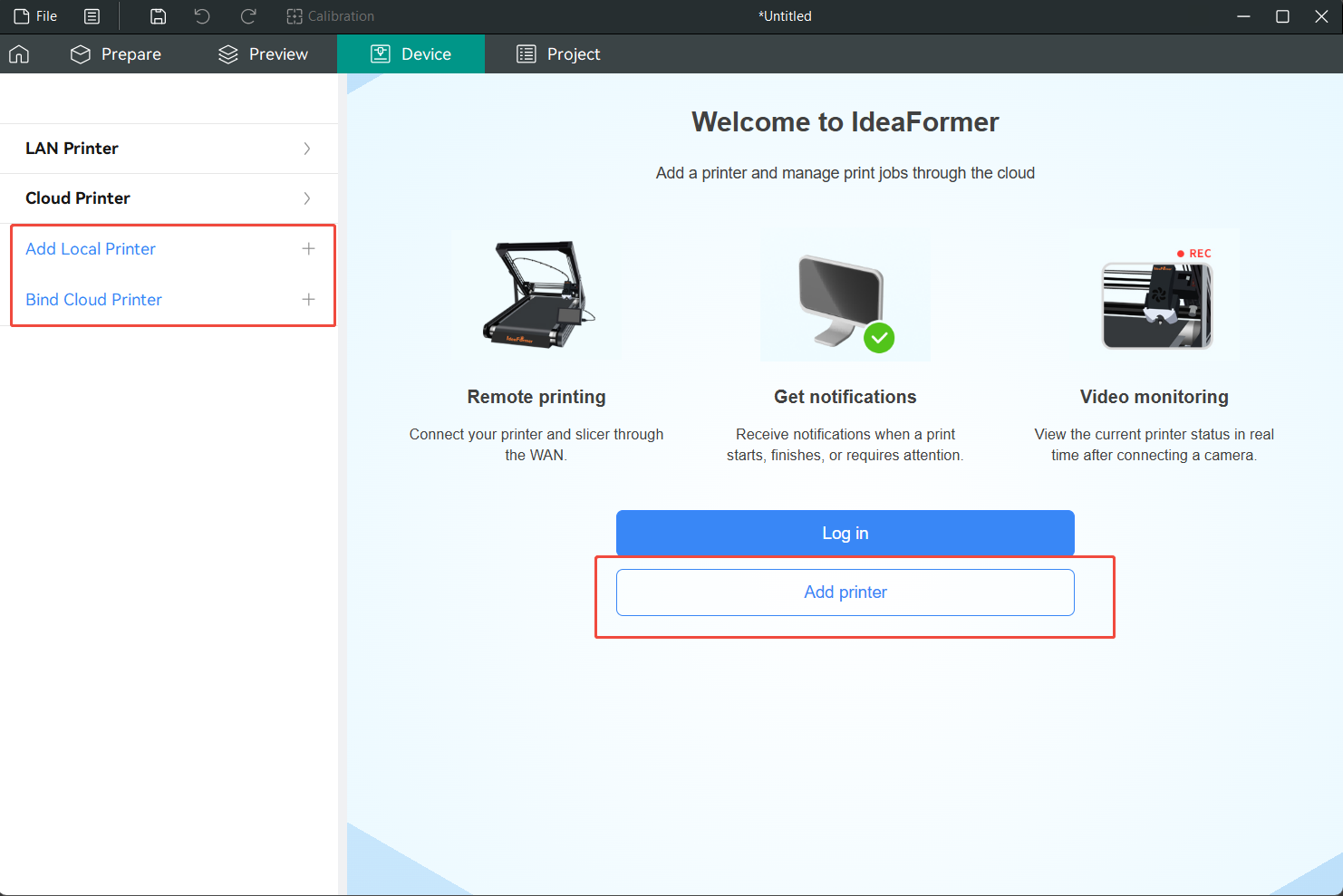1343x896 pixels.
Task: Click the Add printer button
Action: [x=845, y=593]
